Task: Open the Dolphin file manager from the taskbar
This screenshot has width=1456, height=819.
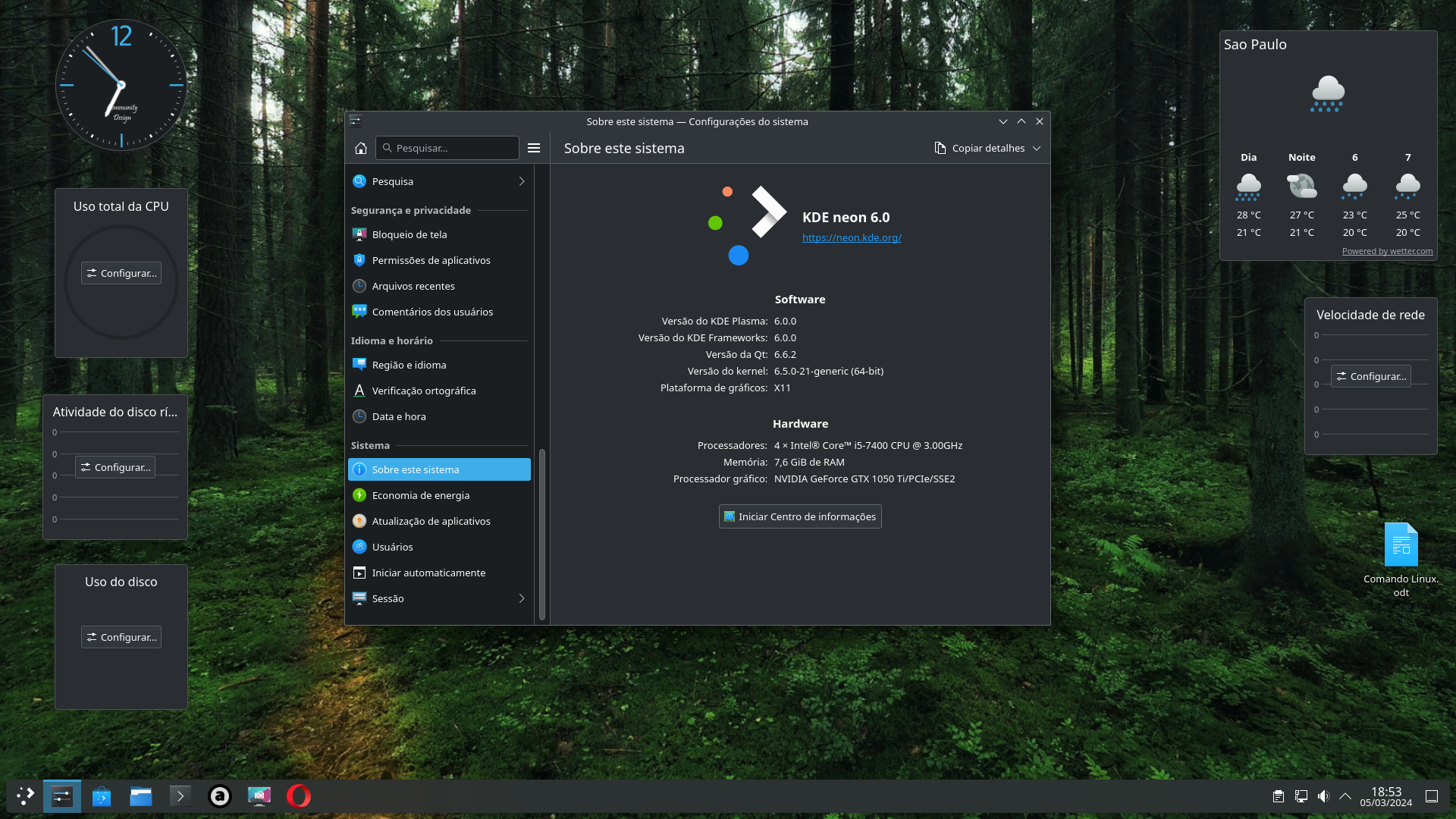Action: click(141, 796)
